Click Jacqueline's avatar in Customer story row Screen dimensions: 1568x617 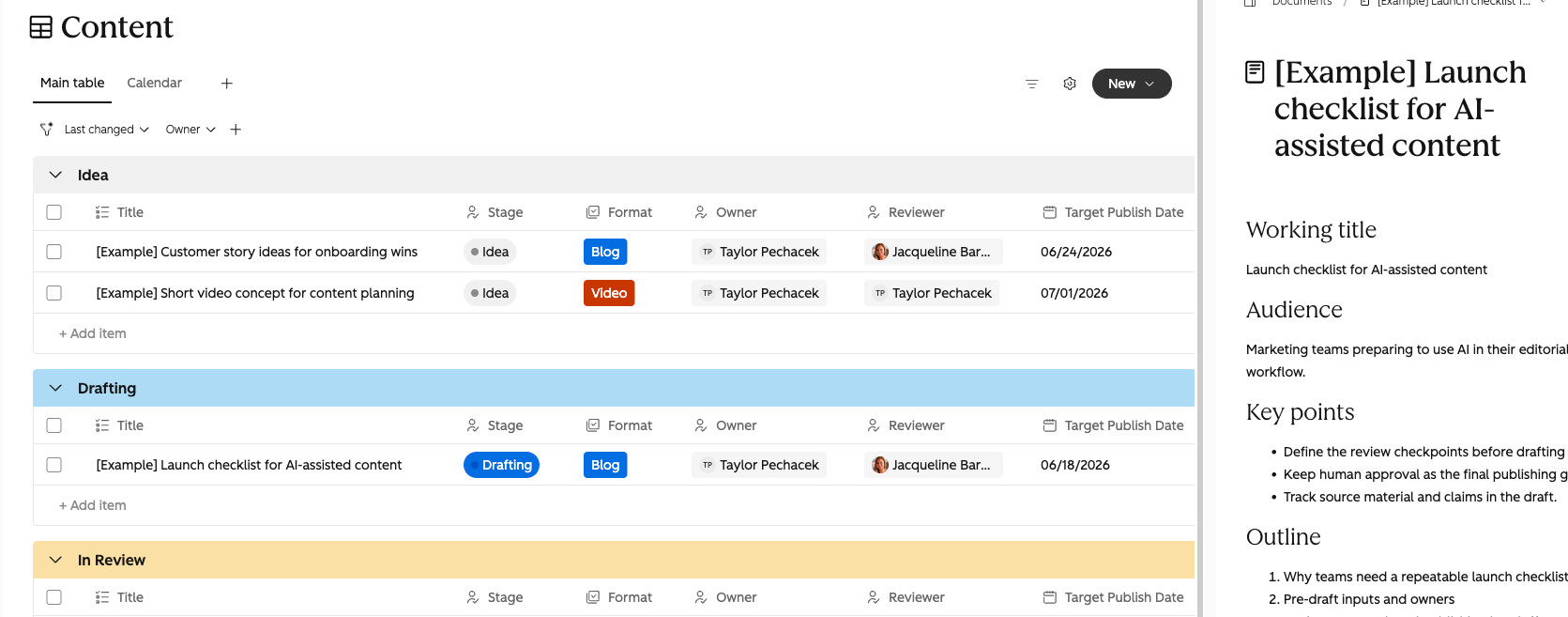(x=880, y=252)
